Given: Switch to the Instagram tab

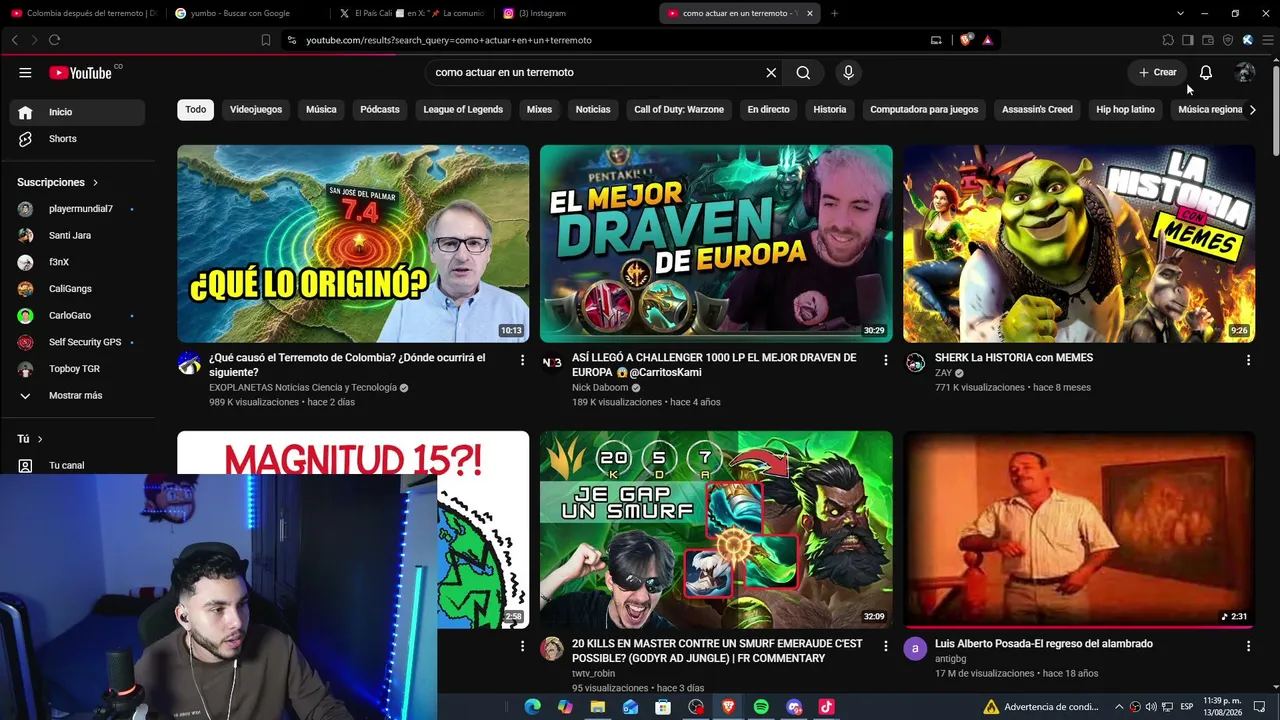Looking at the screenshot, I should (576, 13).
